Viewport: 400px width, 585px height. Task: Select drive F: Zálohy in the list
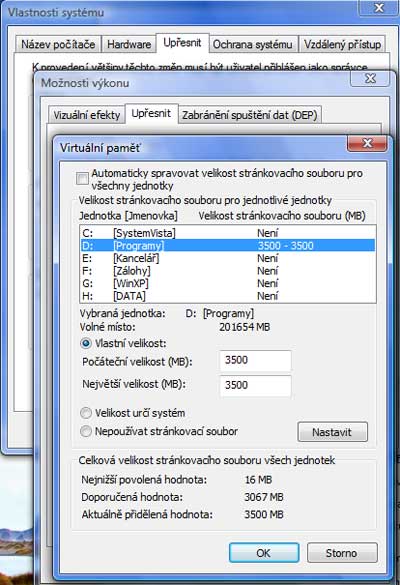point(228,271)
